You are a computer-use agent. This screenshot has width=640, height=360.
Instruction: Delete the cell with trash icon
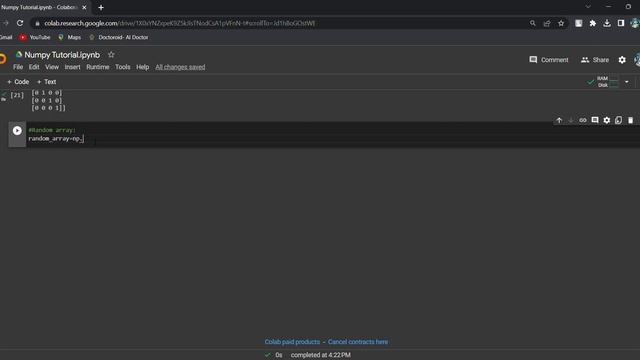tap(630, 120)
